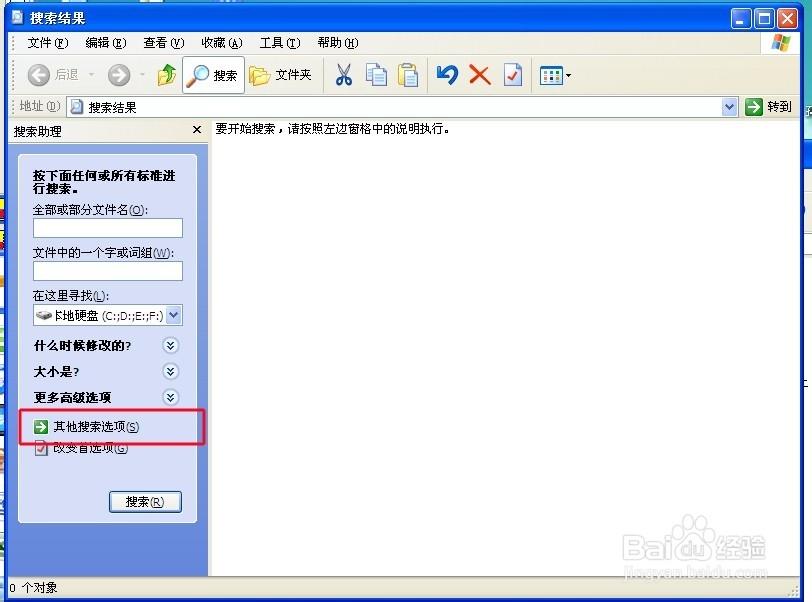Click the 搜索 magnifier toolbar icon
The height and width of the screenshot is (602, 812).
click(x=212, y=75)
